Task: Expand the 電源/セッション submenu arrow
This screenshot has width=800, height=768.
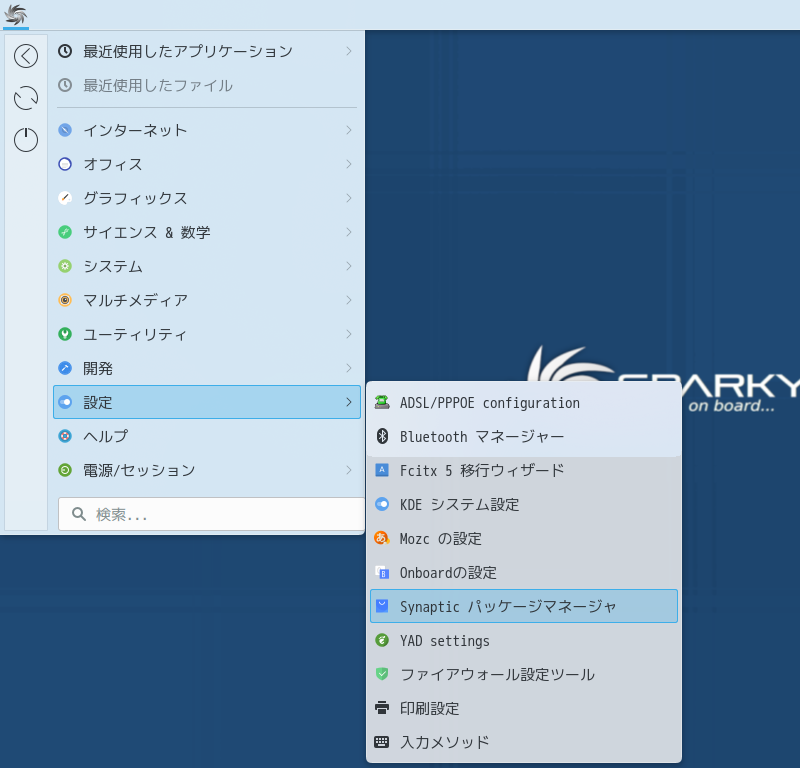Action: (x=349, y=470)
